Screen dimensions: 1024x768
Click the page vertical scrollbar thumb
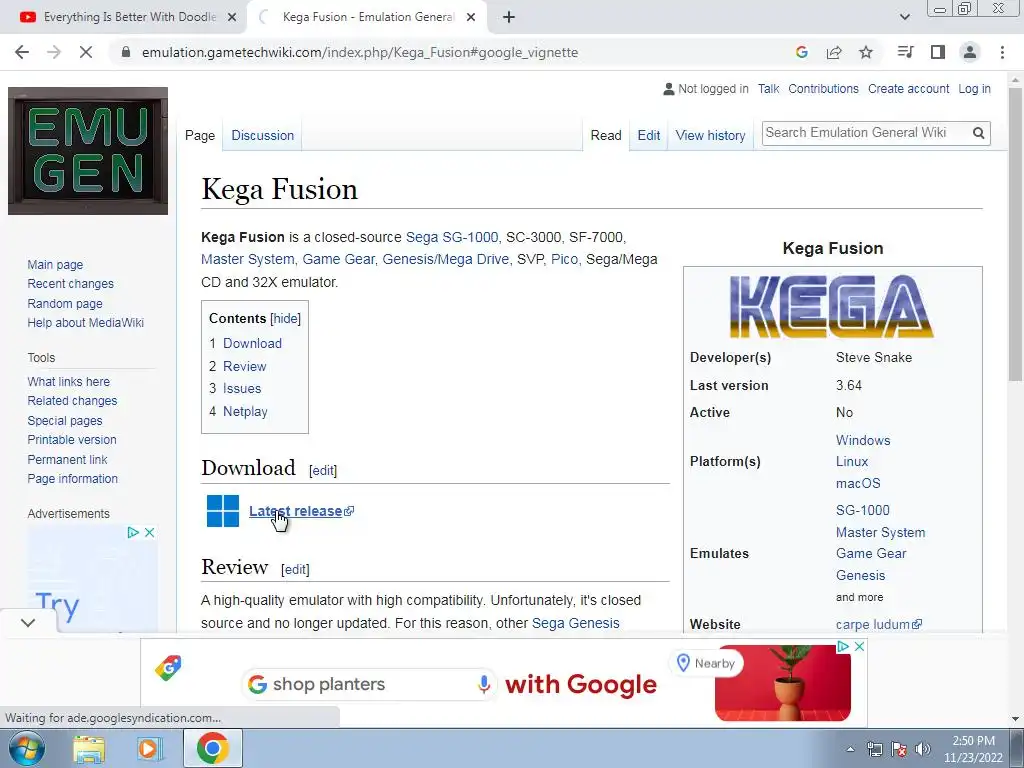[x=1015, y=233]
